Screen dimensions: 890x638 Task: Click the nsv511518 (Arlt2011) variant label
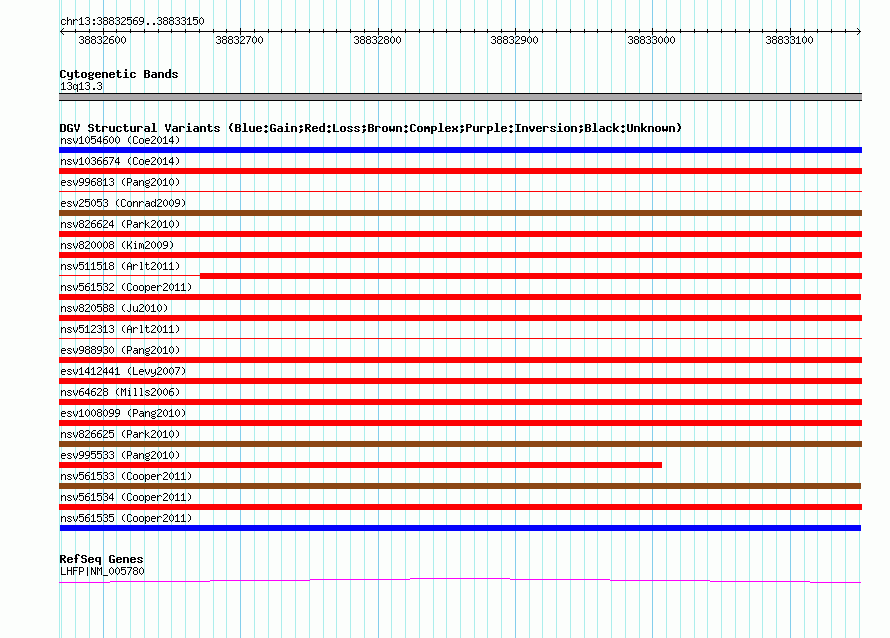pyautogui.click(x=120, y=266)
